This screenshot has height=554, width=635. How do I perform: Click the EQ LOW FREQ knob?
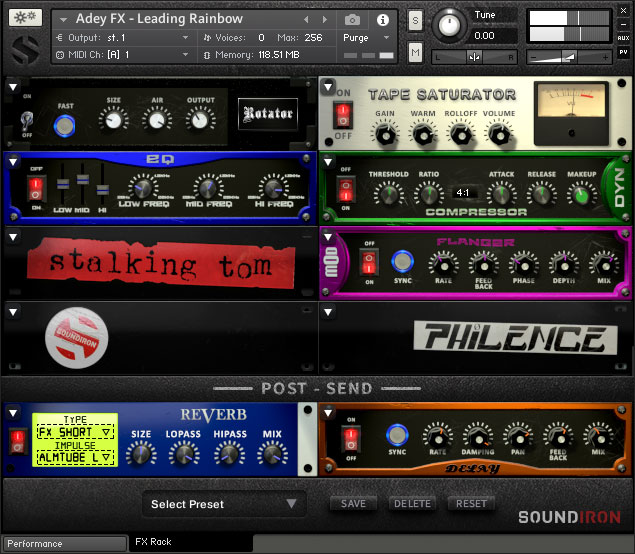point(143,188)
